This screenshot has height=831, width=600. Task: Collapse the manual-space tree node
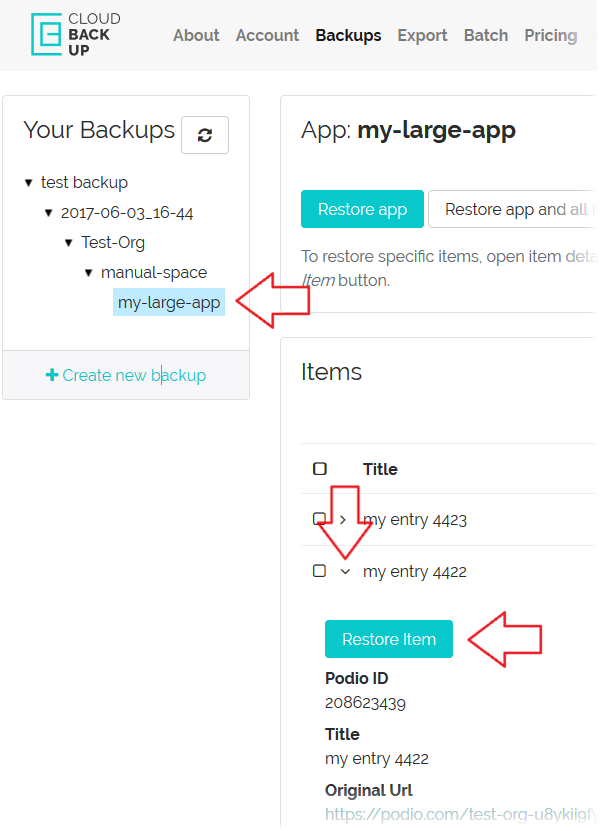click(89, 273)
